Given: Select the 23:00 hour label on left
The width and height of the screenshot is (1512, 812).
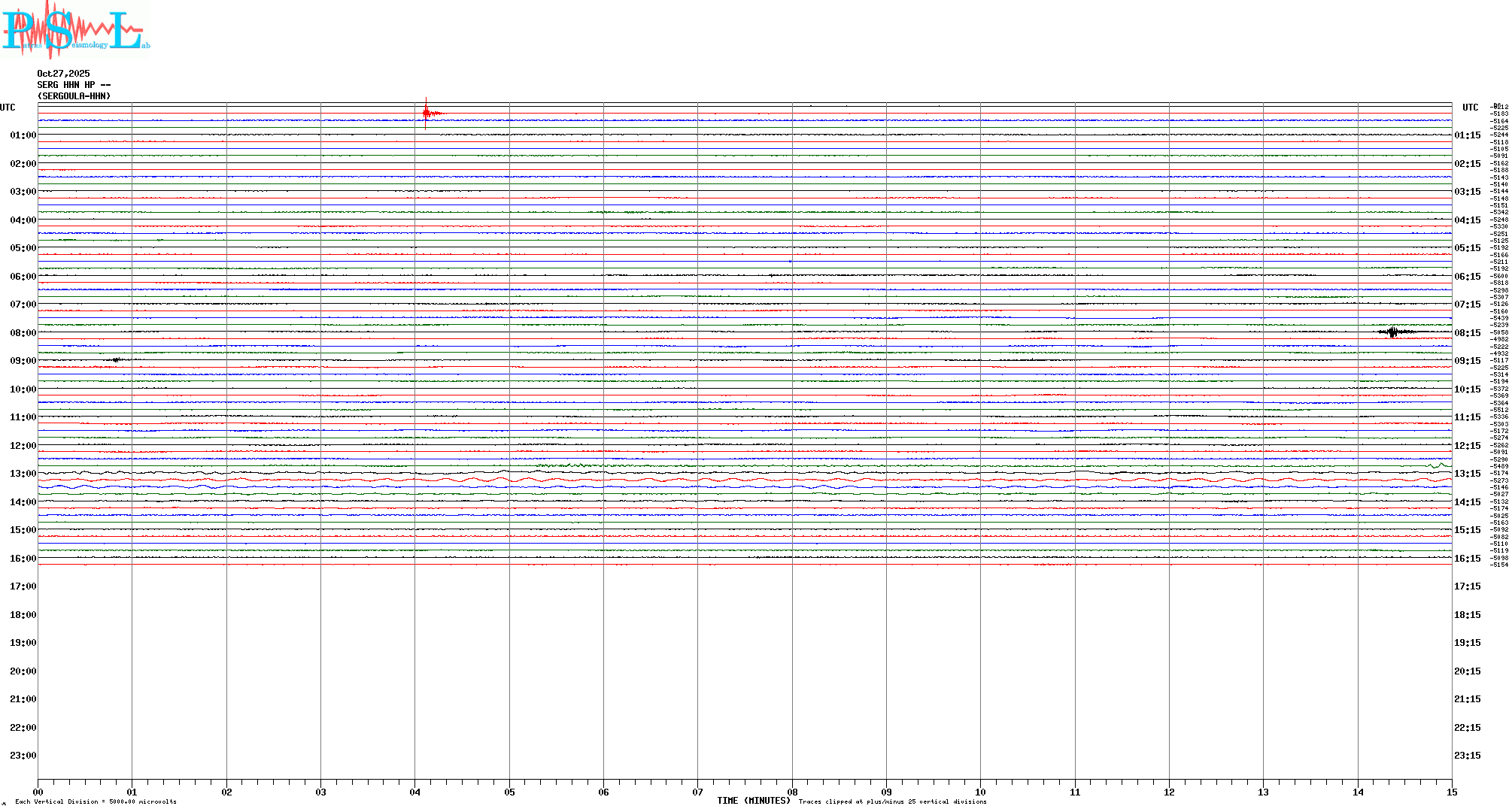Looking at the screenshot, I should pyautogui.click(x=23, y=756).
